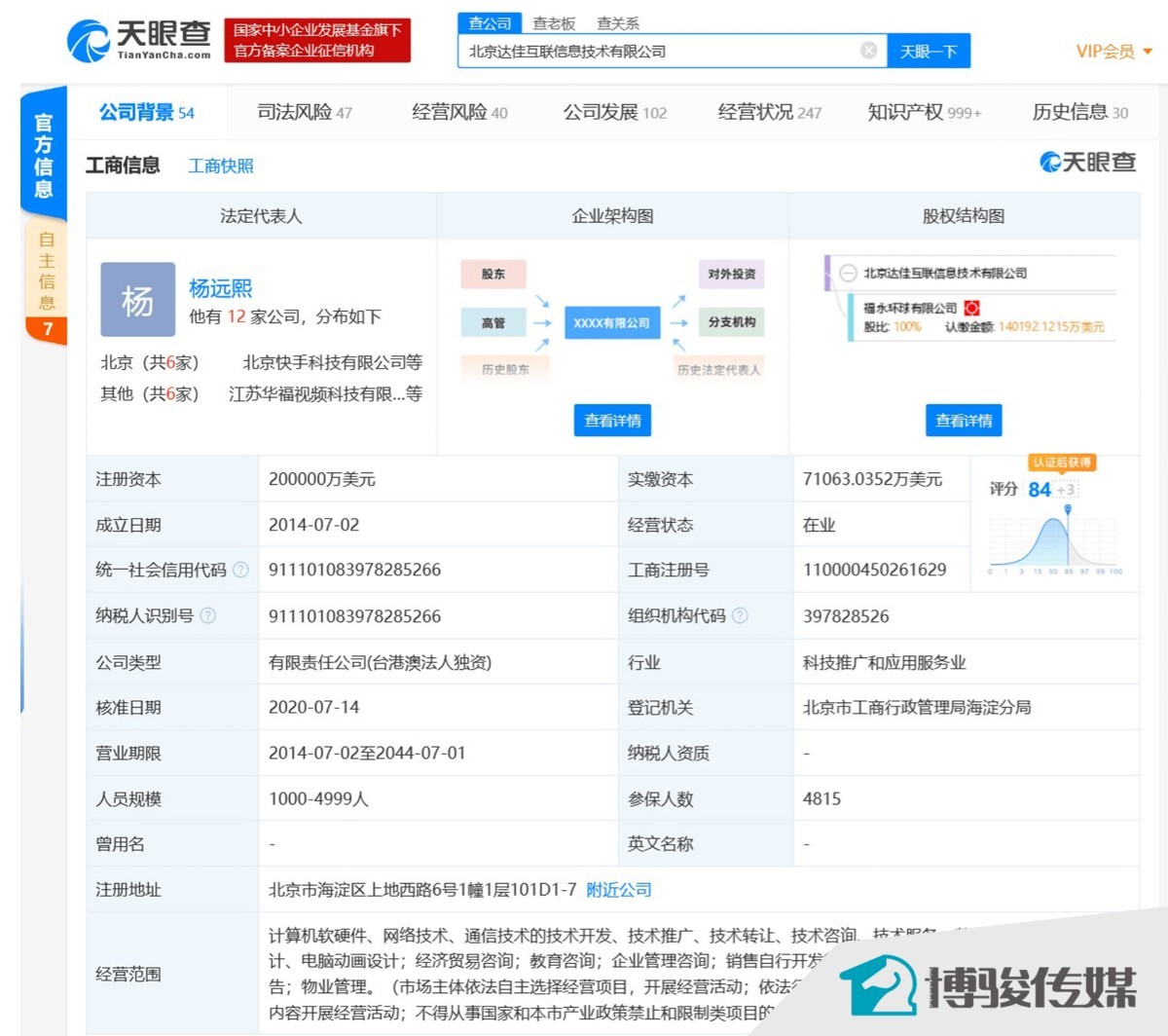Click the 分支机构 node in the diagram
Screen dimensions: 1168x1036
pyautogui.click(x=731, y=322)
